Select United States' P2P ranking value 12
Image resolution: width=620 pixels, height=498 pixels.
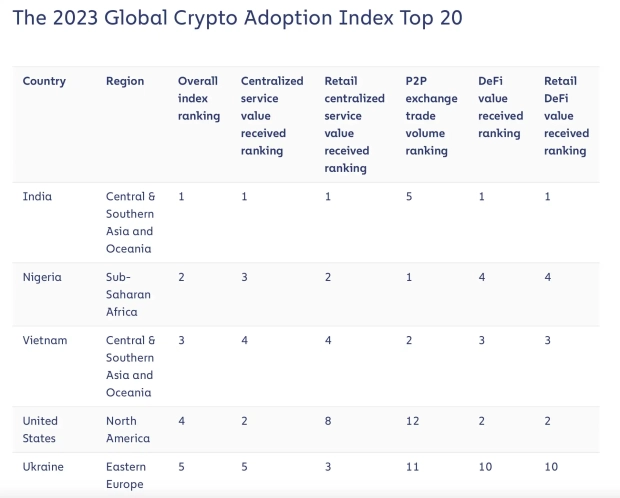coord(412,421)
